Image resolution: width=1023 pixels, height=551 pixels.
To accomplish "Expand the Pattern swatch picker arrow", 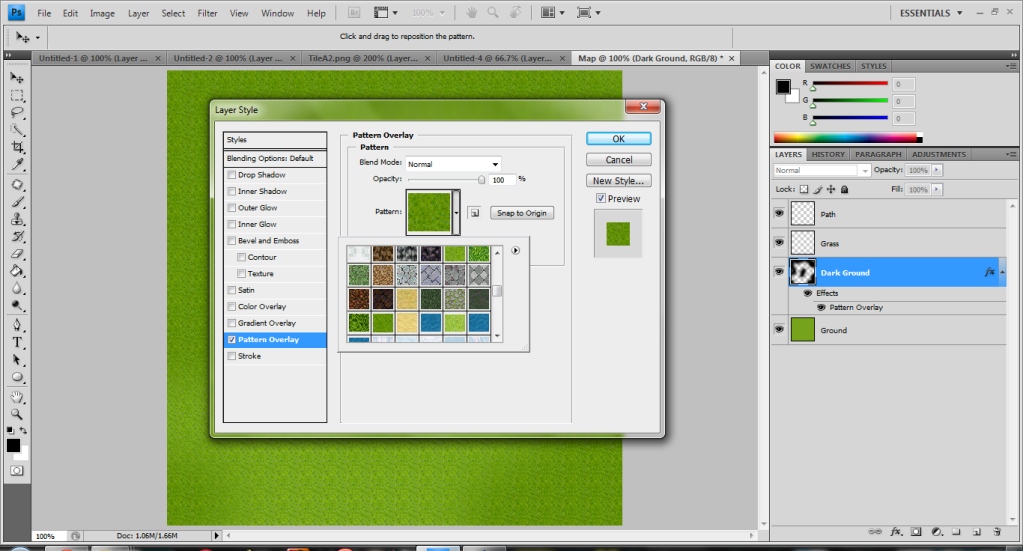I will point(456,213).
